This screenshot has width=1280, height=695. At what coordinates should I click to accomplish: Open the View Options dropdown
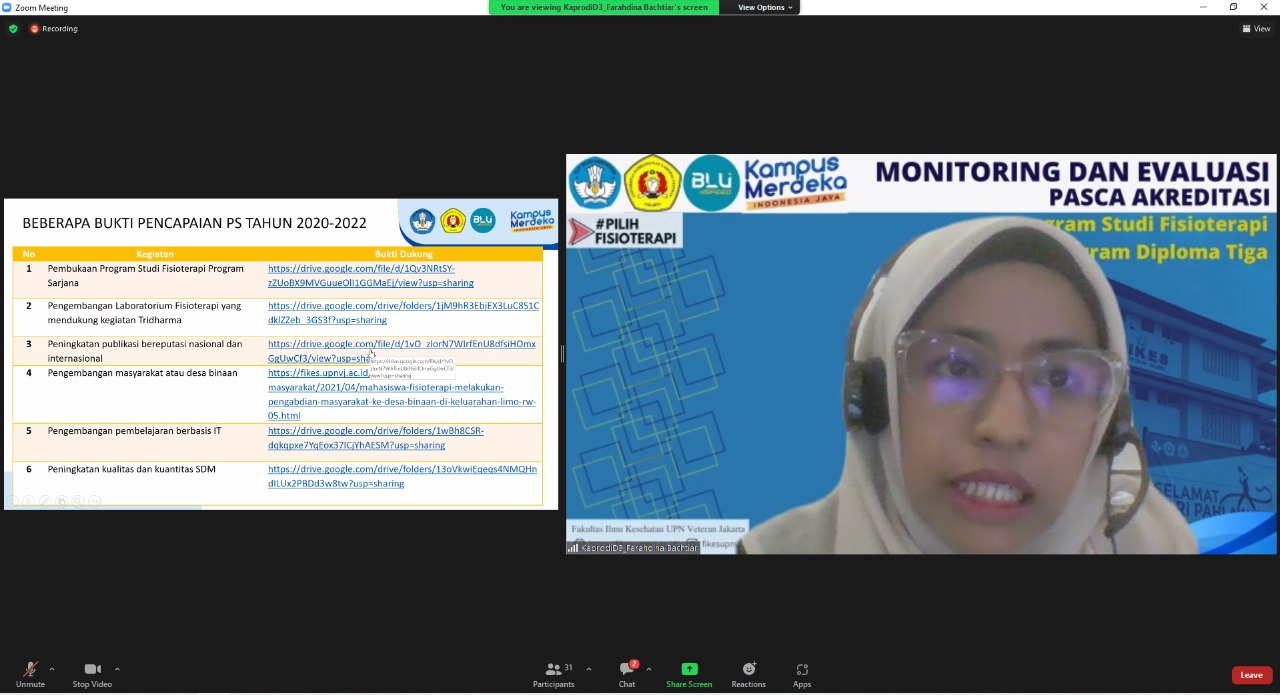click(x=765, y=7)
